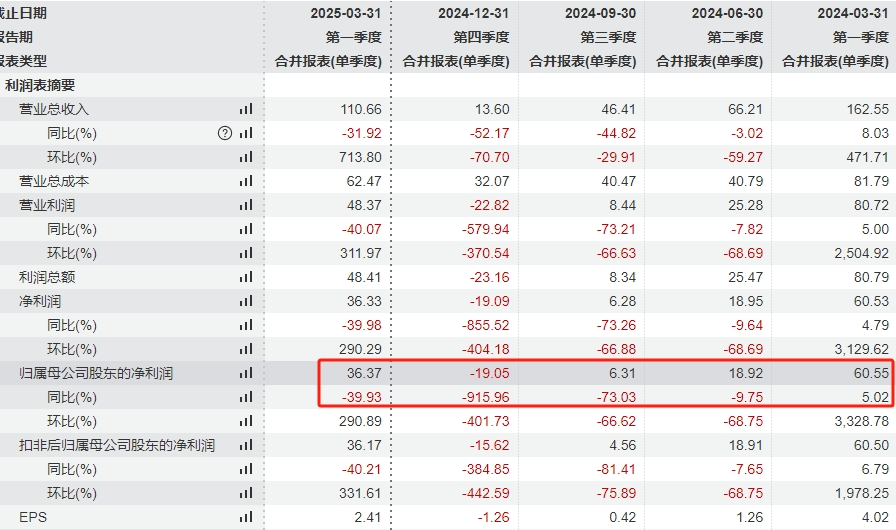Image resolution: width=896 pixels, height=530 pixels.
Task: Open chart icon for 归属母公司股东的净利润 row
Action: [x=246, y=373]
